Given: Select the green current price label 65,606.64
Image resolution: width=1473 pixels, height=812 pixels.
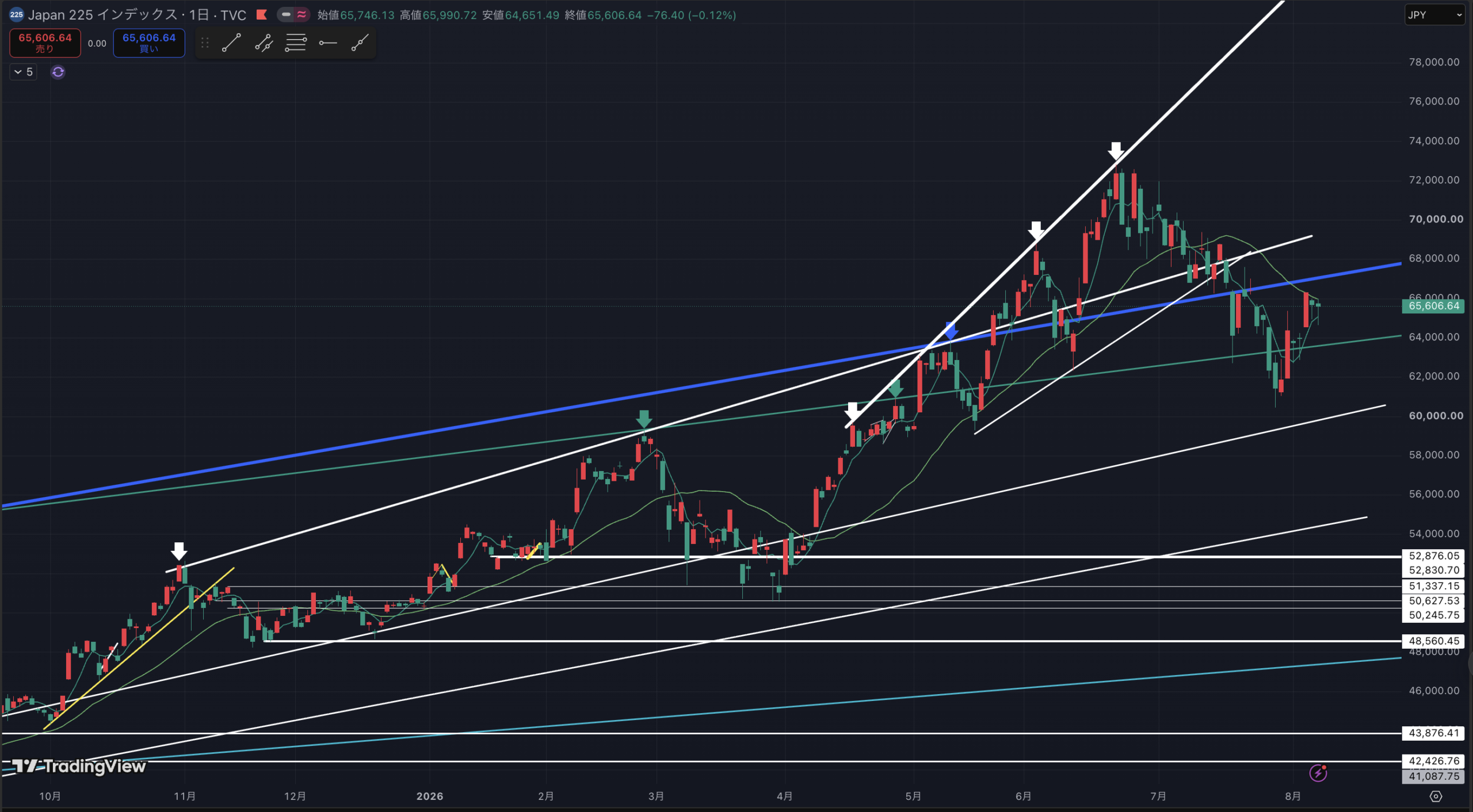Looking at the screenshot, I should (x=1433, y=306).
